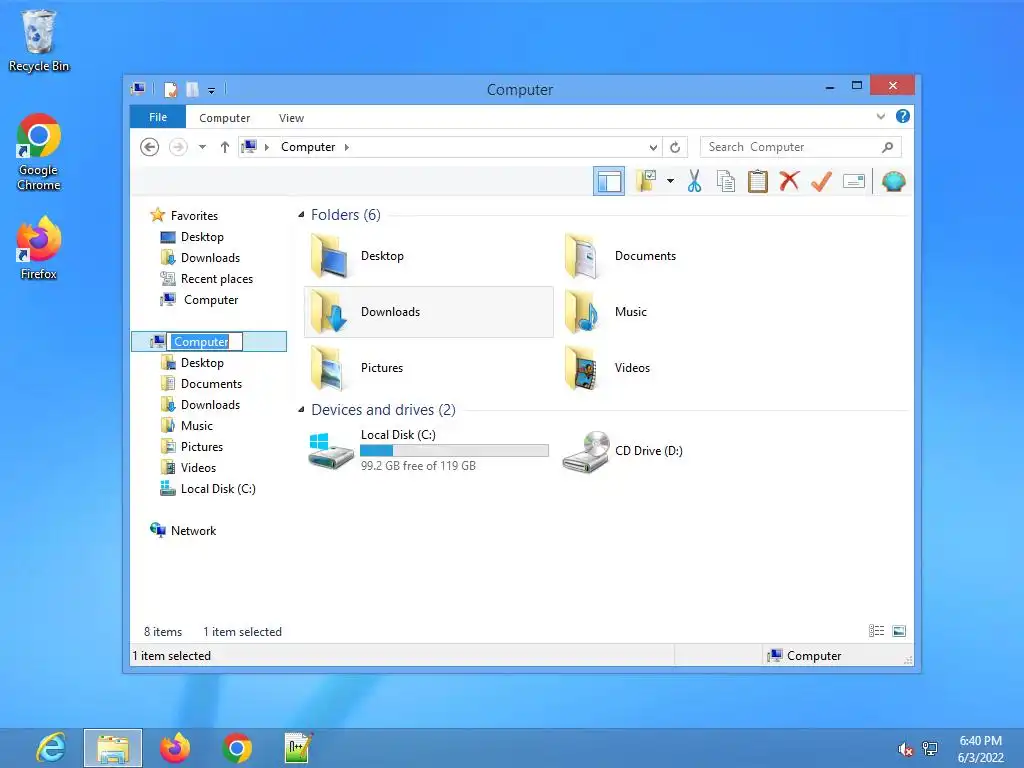The image size is (1024, 768).
Task: Click the Copy icon in toolbar
Action: [726, 181]
